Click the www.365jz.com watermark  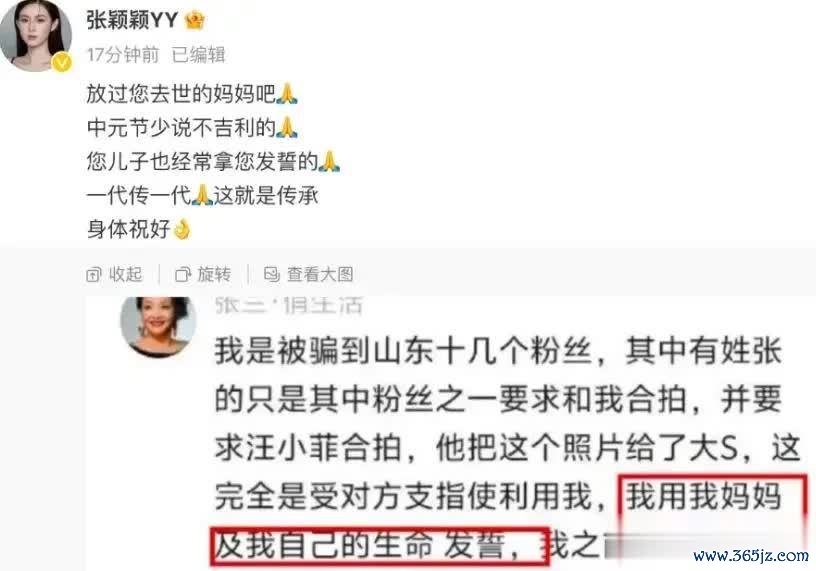pos(751,555)
